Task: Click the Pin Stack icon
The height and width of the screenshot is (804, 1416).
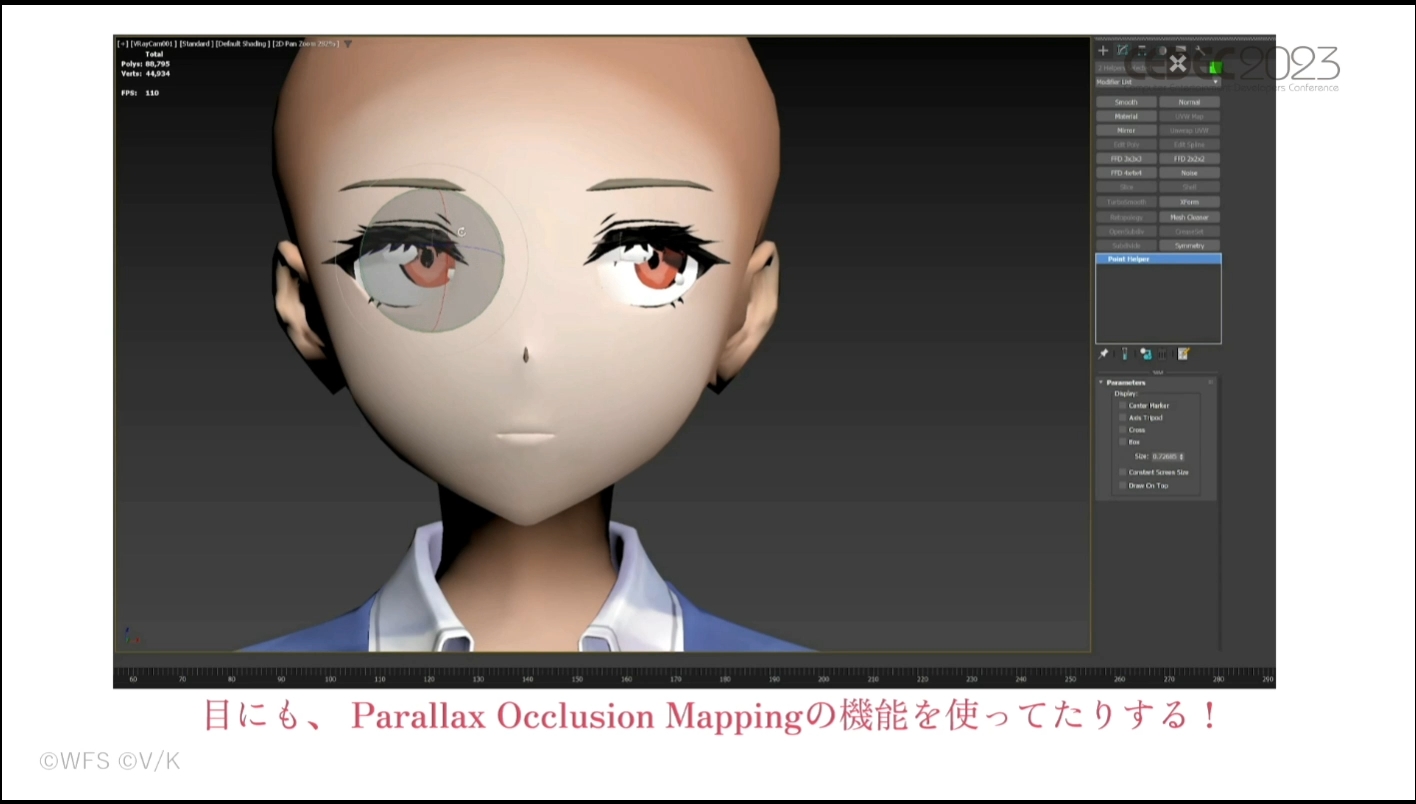Action: pos(1104,354)
